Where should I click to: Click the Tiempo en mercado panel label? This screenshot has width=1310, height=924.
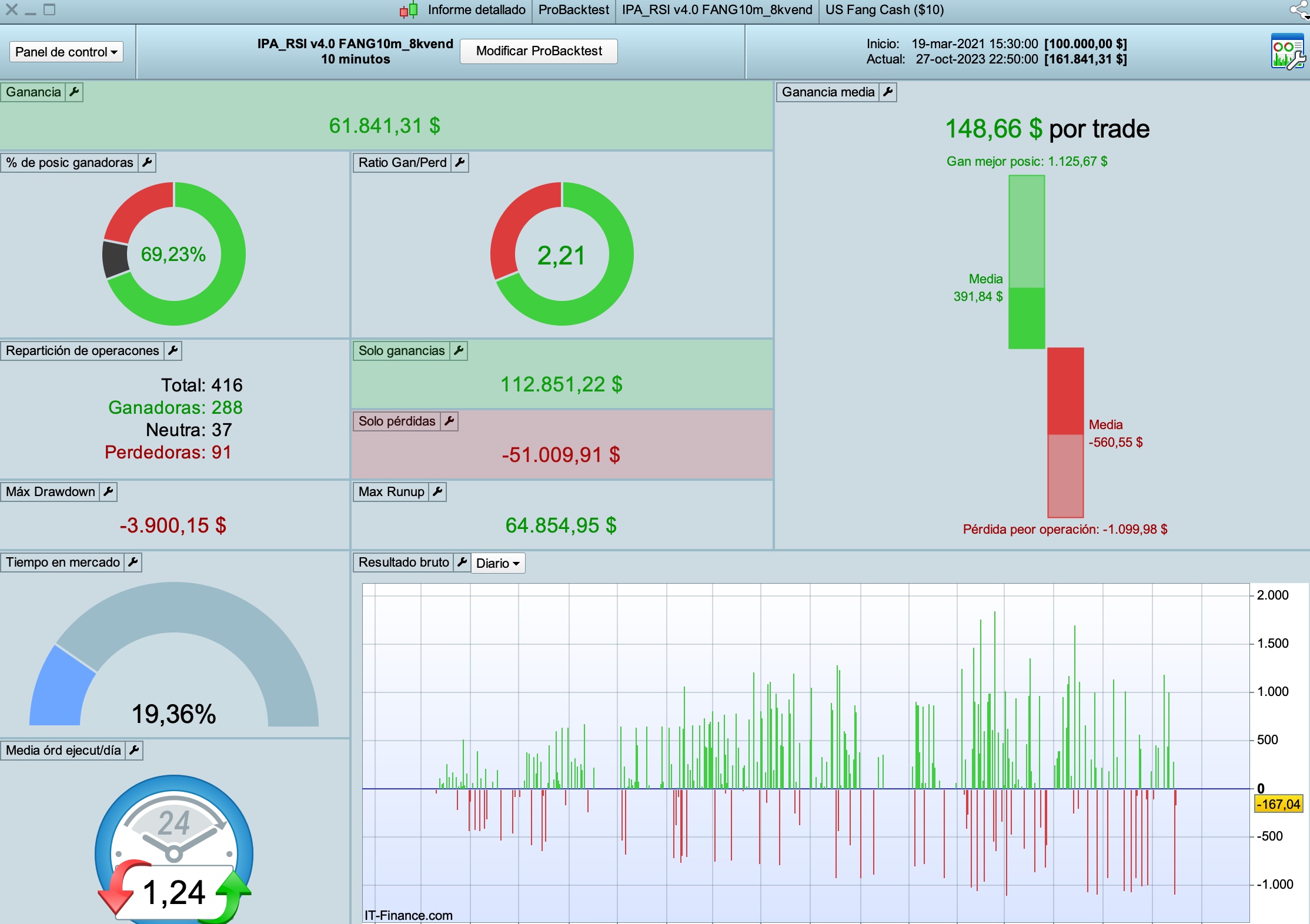pyautogui.click(x=62, y=563)
